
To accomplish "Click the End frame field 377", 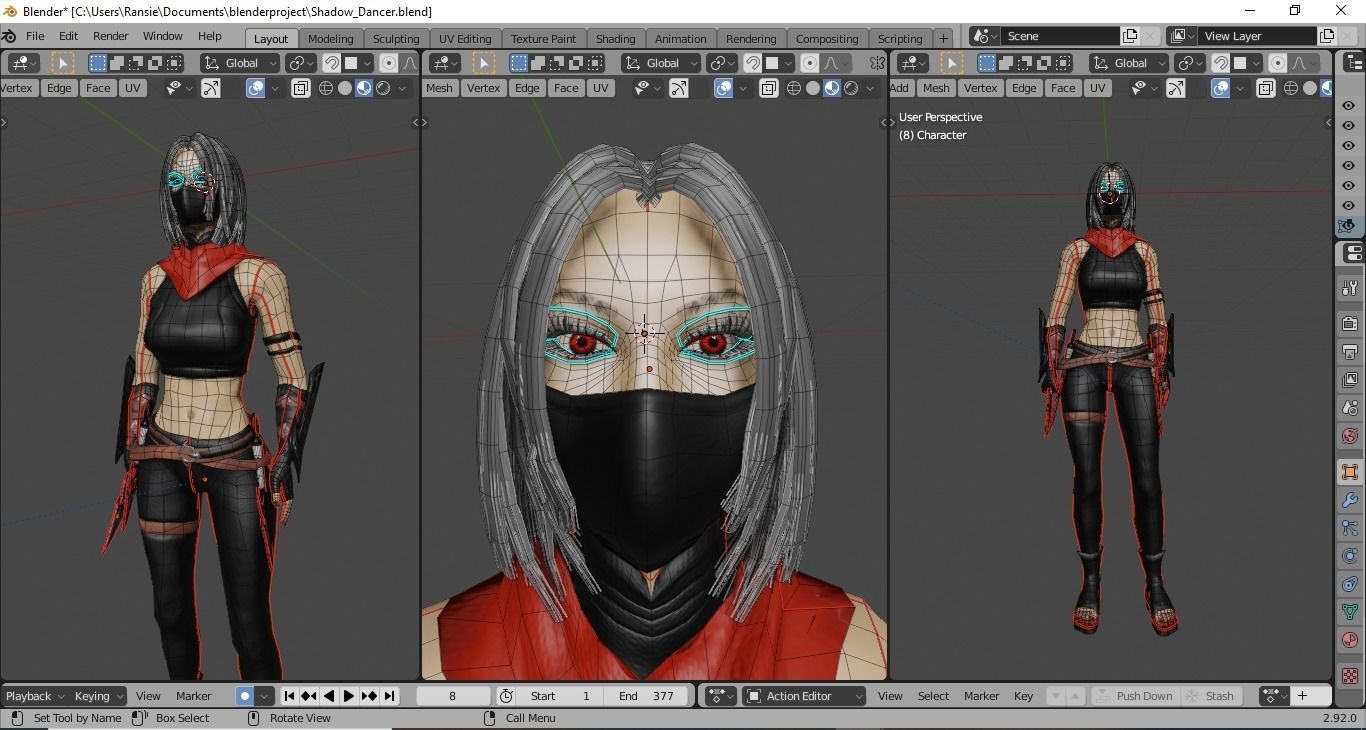I will [x=648, y=696].
